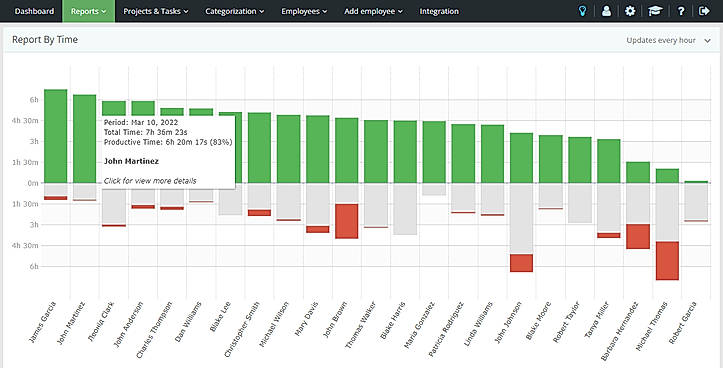The width and height of the screenshot is (723, 368).
Task: Expand the Add employee dropdown
Action: point(373,11)
